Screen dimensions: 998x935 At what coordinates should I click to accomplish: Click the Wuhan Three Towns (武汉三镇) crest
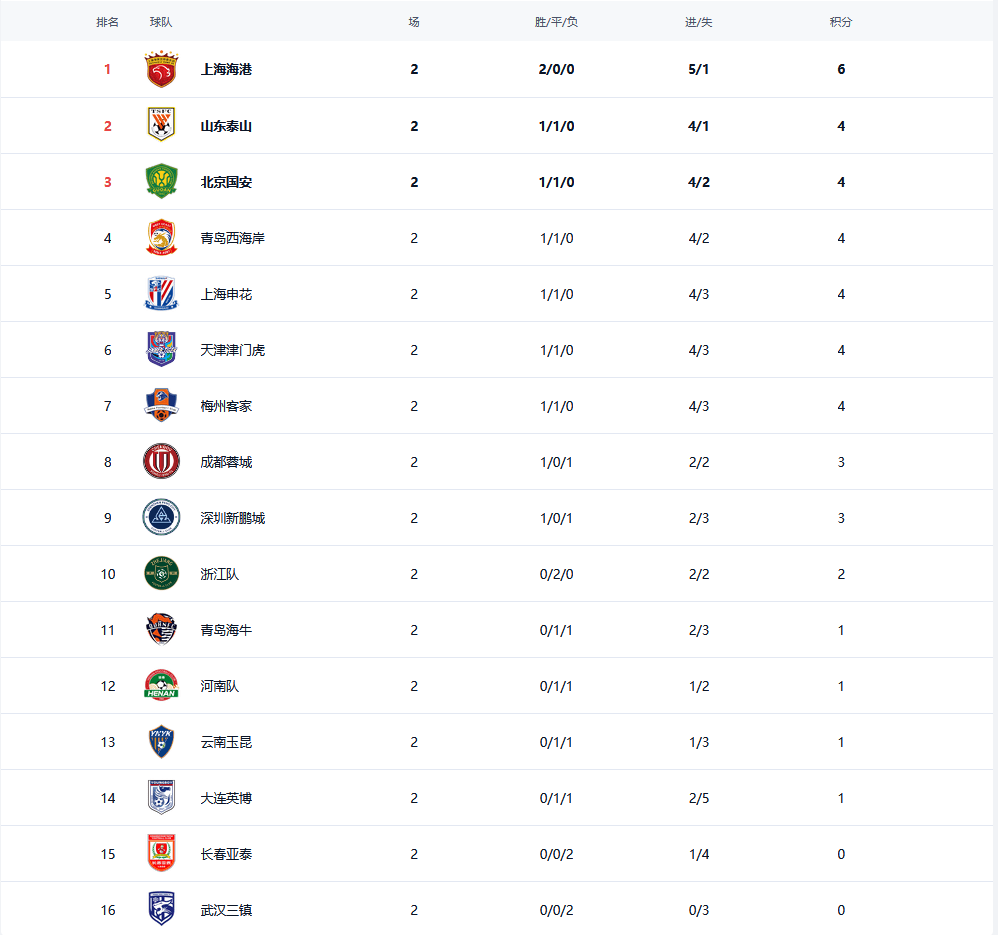pos(161,910)
